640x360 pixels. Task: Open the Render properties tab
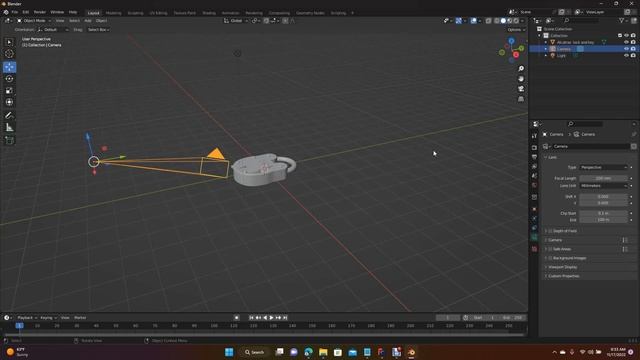click(x=534, y=147)
